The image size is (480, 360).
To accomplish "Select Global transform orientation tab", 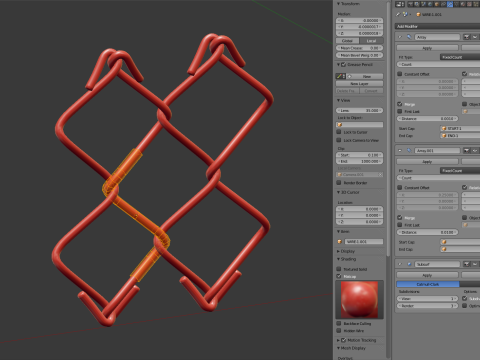I will 347,41.
